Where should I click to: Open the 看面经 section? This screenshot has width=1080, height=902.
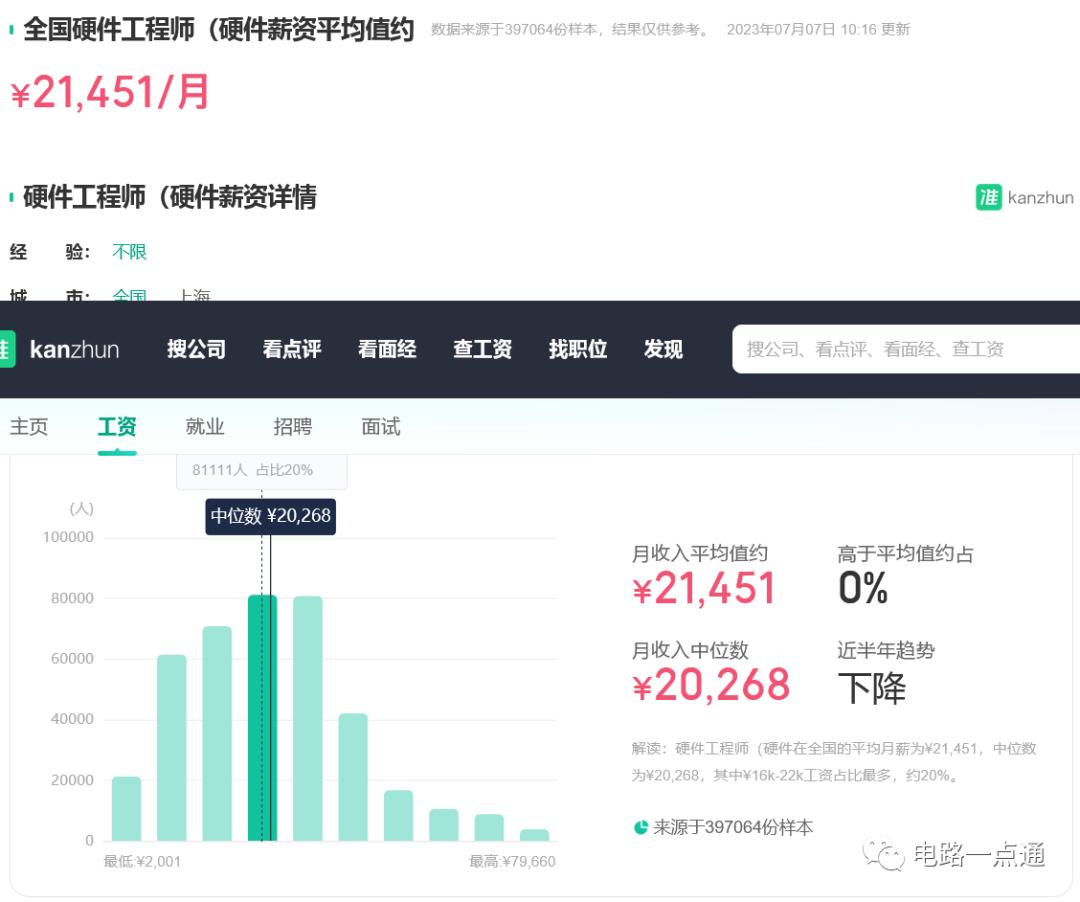386,349
